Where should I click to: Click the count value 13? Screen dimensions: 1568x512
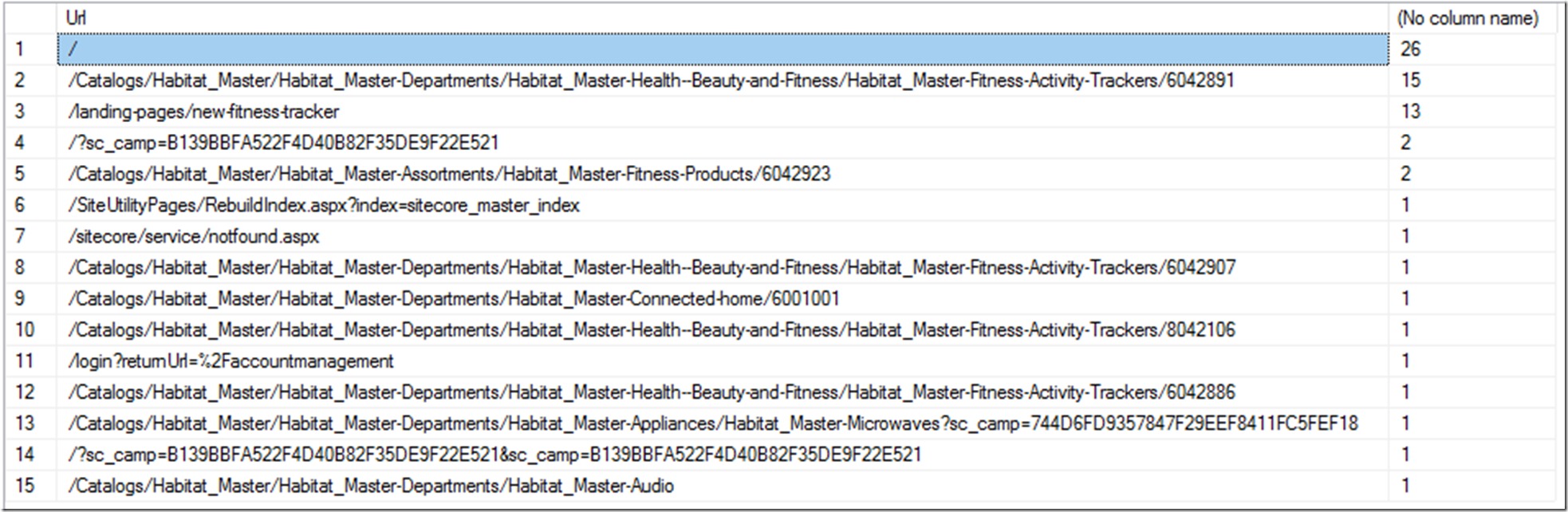click(1410, 112)
